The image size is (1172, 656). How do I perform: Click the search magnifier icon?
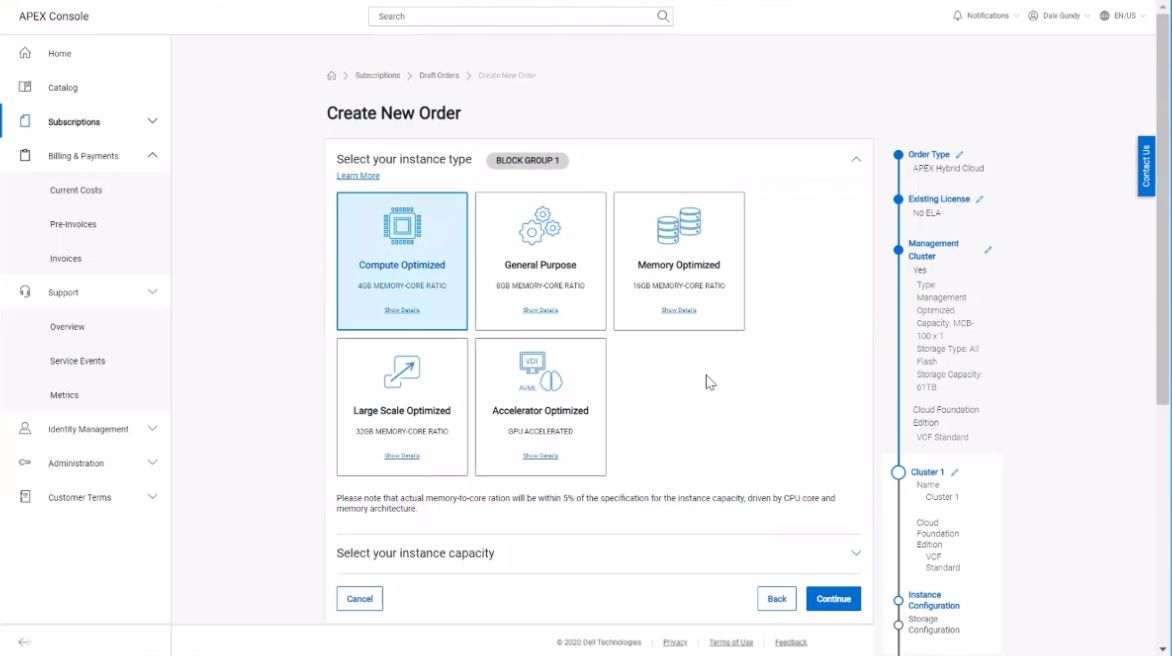point(662,16)
